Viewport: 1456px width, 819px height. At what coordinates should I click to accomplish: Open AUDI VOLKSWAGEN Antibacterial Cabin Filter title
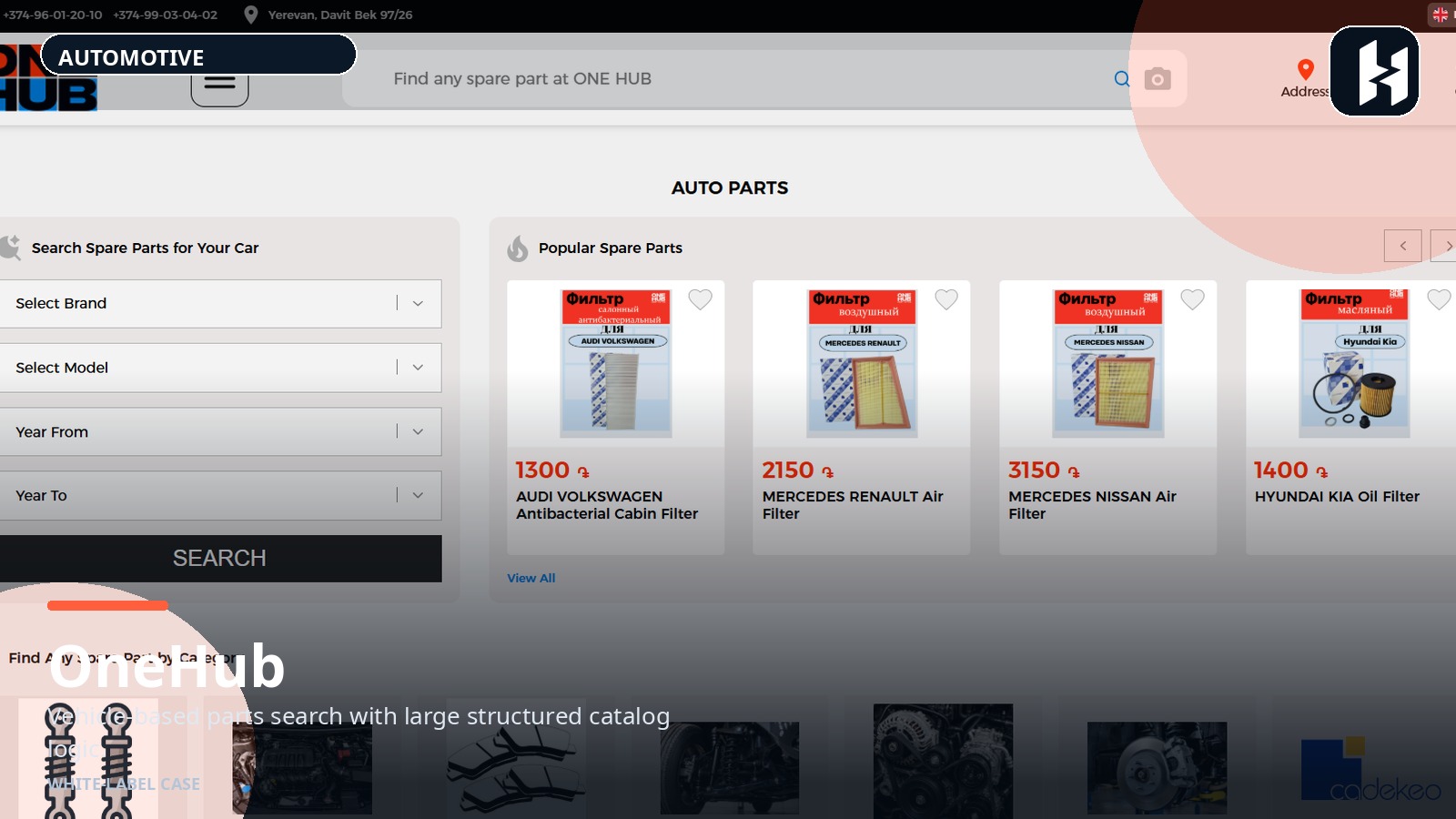[607, 505]
